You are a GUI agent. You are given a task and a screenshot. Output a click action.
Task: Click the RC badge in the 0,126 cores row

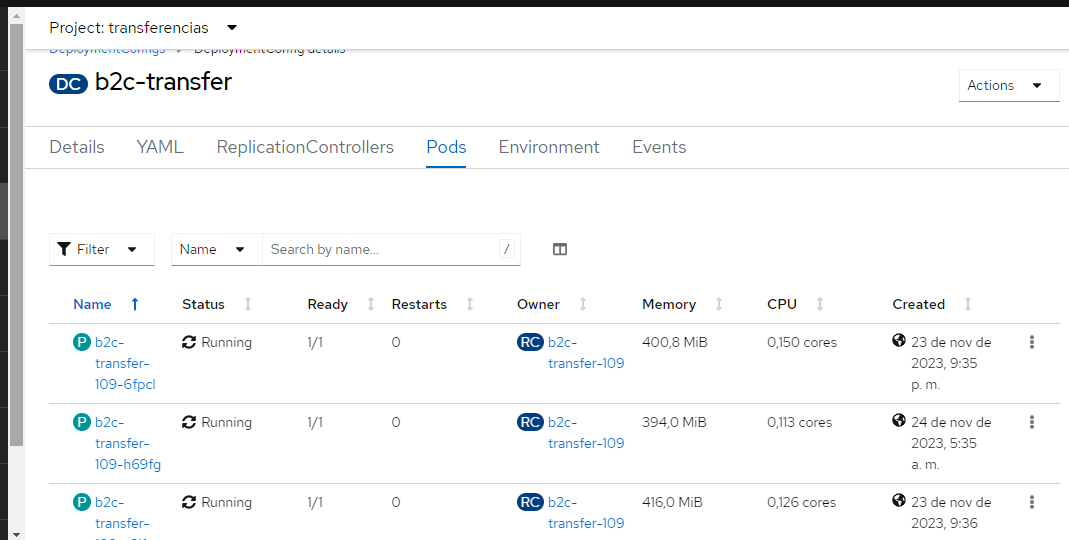point(530,502)
